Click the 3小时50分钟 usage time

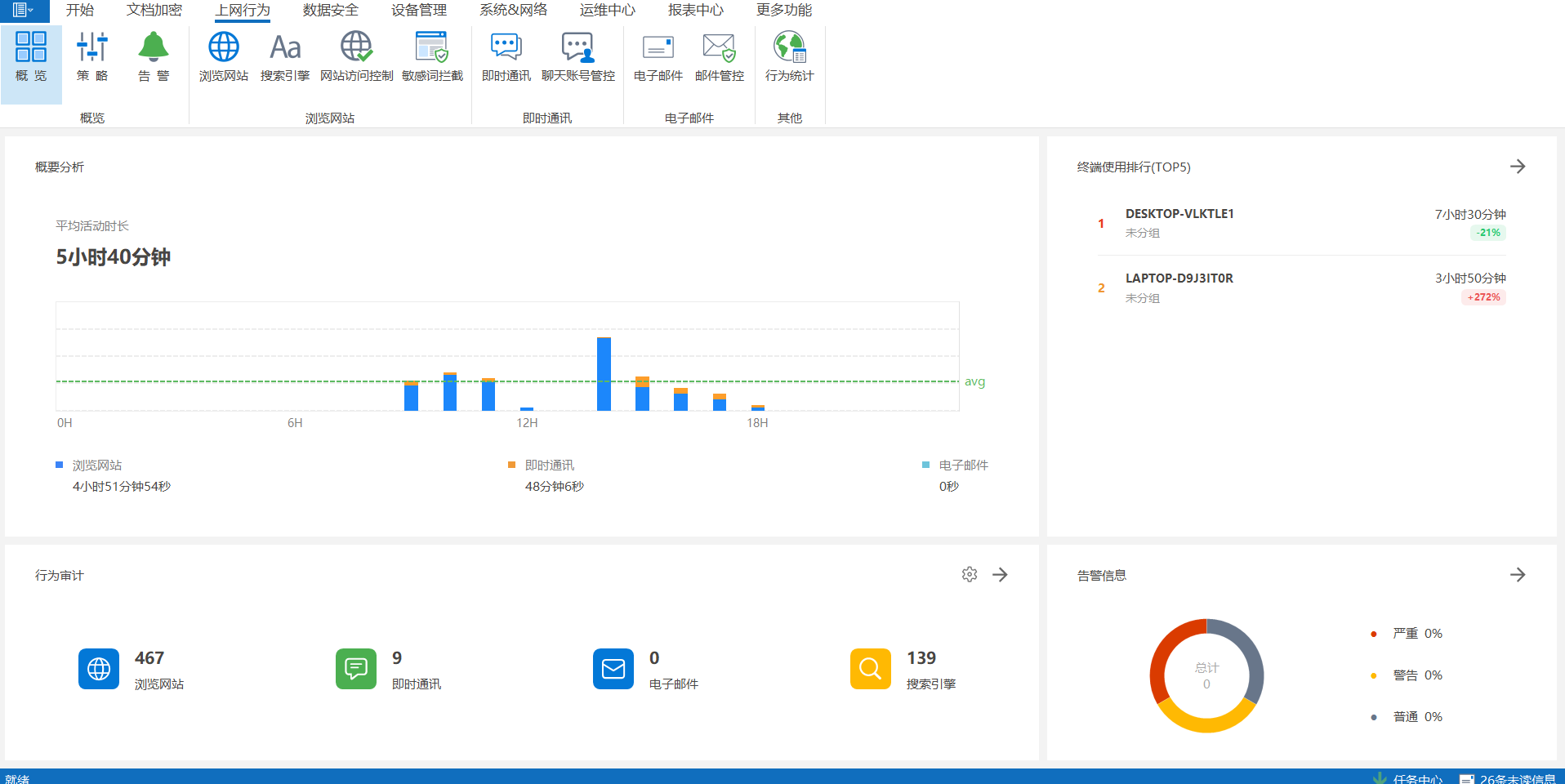(1470, 278)
